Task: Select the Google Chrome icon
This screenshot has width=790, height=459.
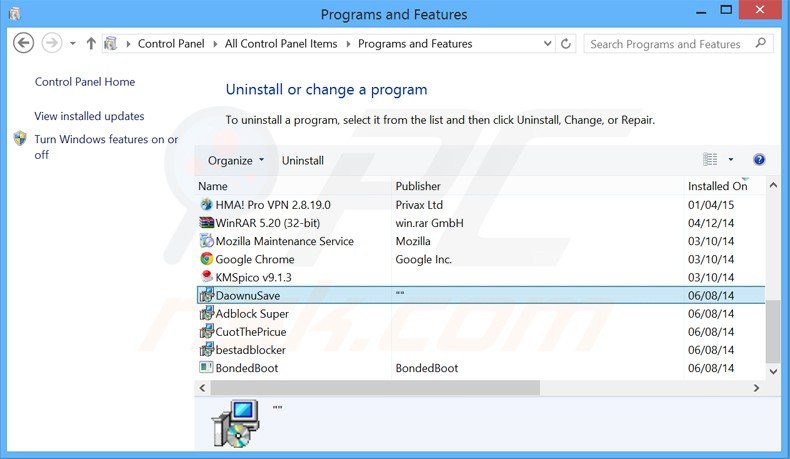Action: [207, 259]
